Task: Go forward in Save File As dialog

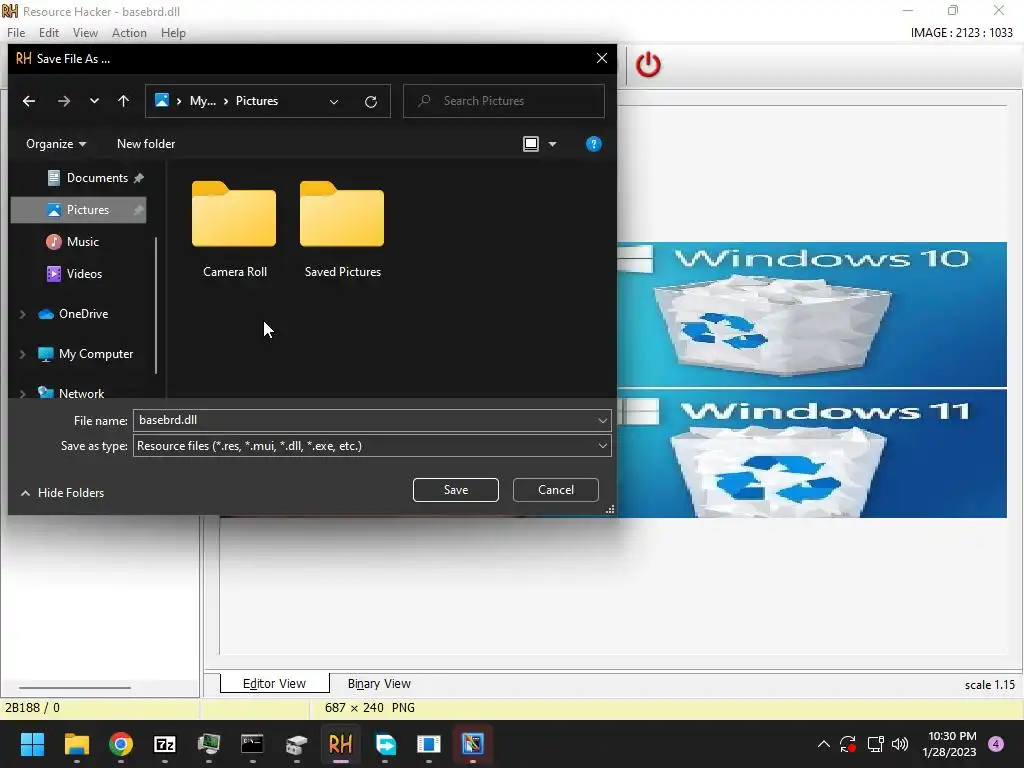Action: 63,101
